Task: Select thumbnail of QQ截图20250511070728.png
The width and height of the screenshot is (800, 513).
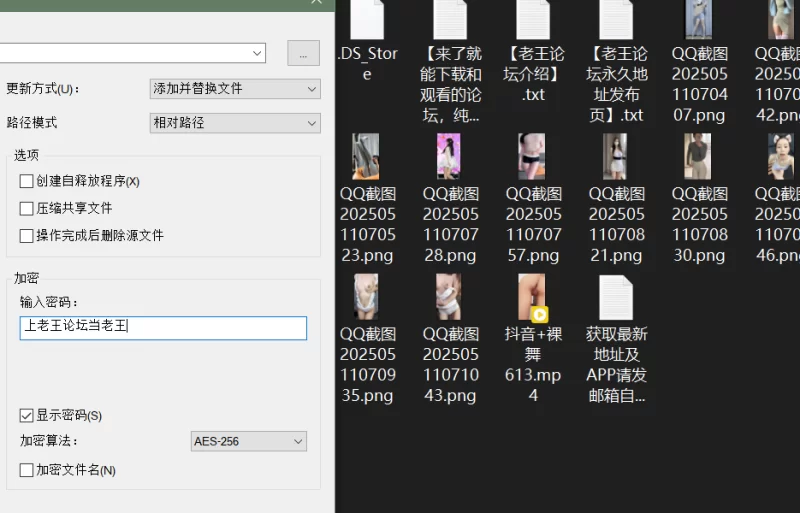Action: 449,156
